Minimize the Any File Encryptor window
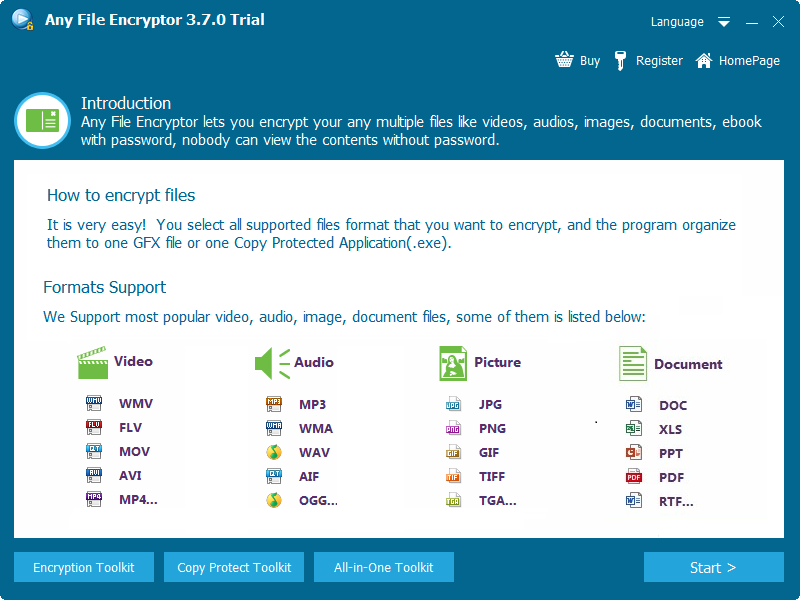The image size is (800, 600). (x=752, y=22)
